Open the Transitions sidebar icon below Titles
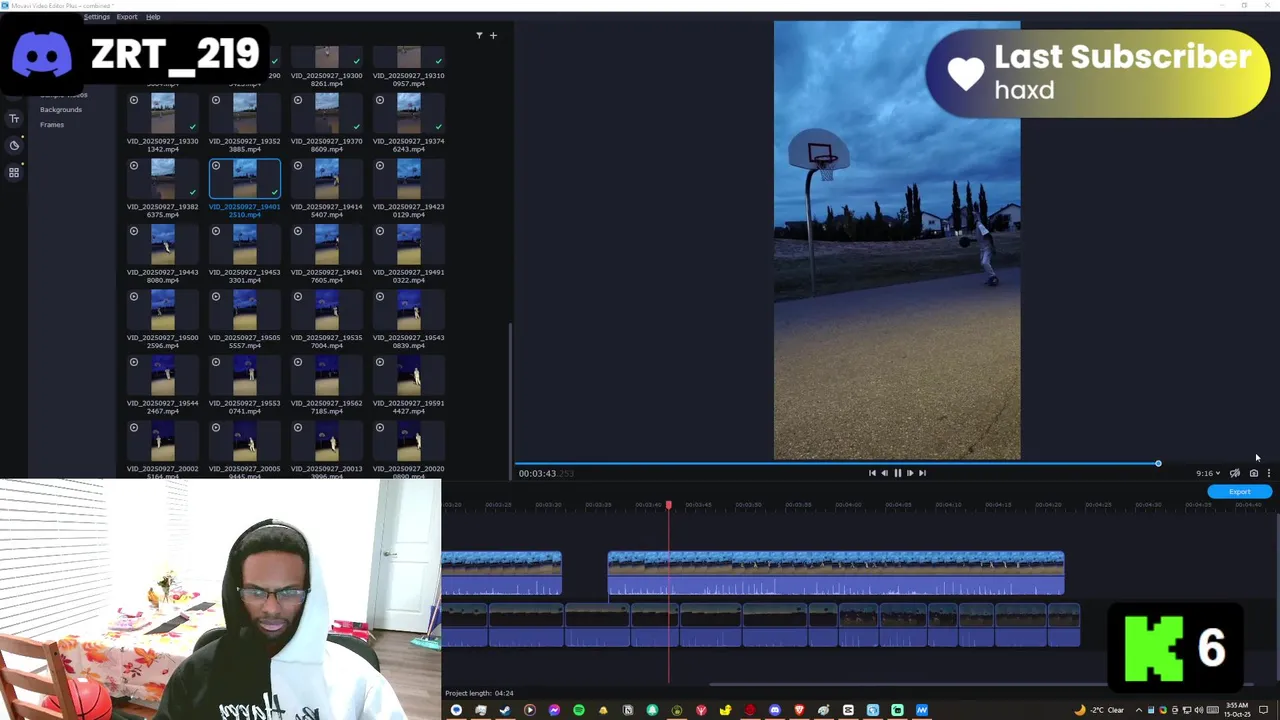 click(x=14, y=145)
